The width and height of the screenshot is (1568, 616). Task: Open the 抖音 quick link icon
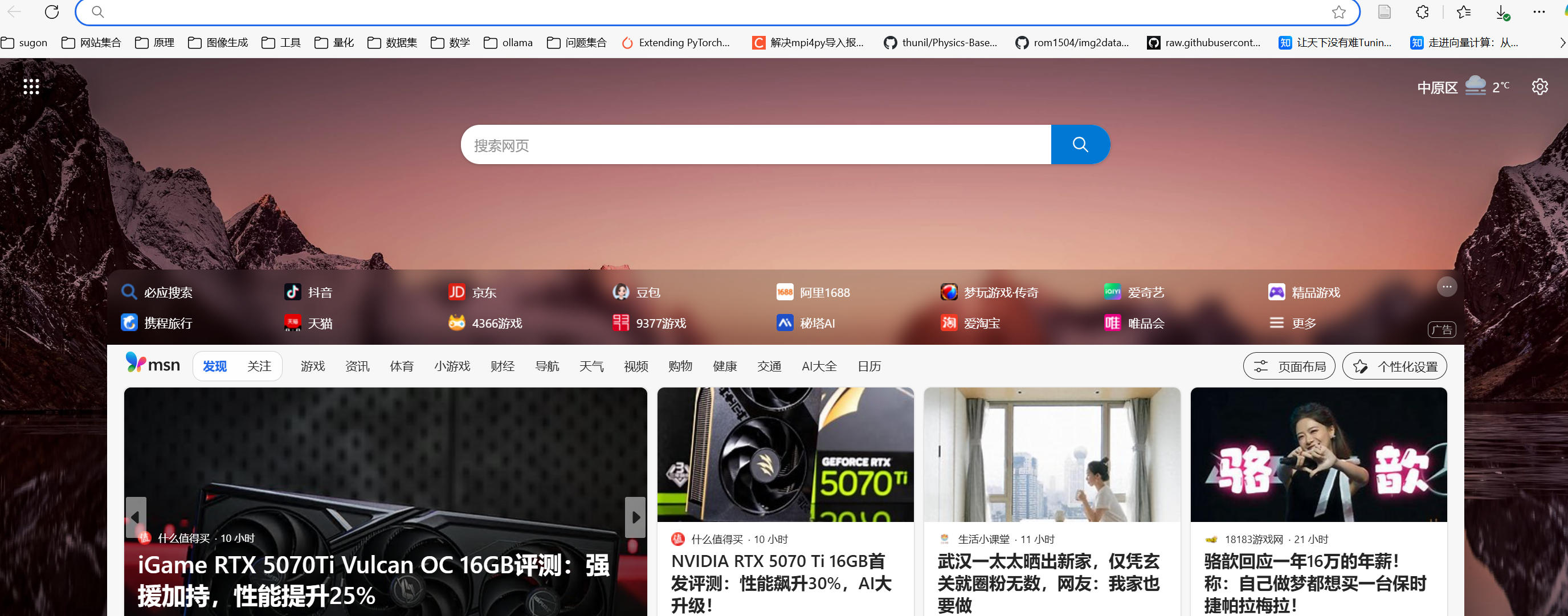pyautogui.click(x=293, y=292)
